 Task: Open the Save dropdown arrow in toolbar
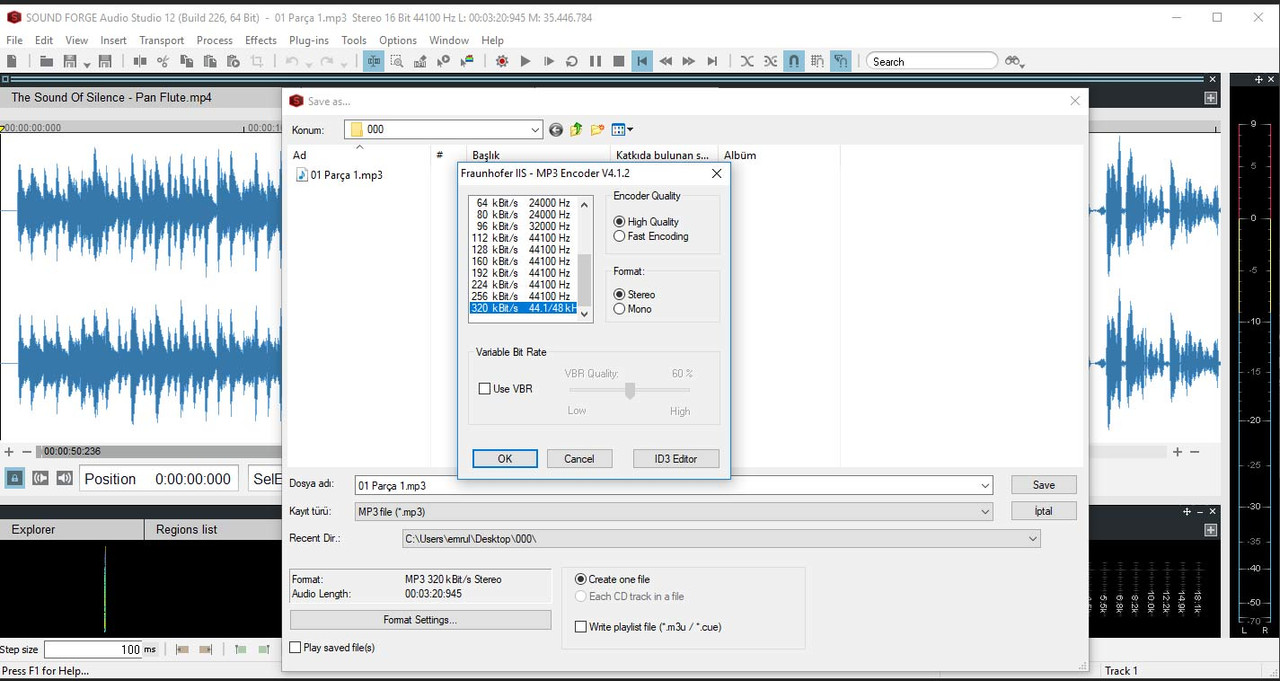click(x=87, y=64)
